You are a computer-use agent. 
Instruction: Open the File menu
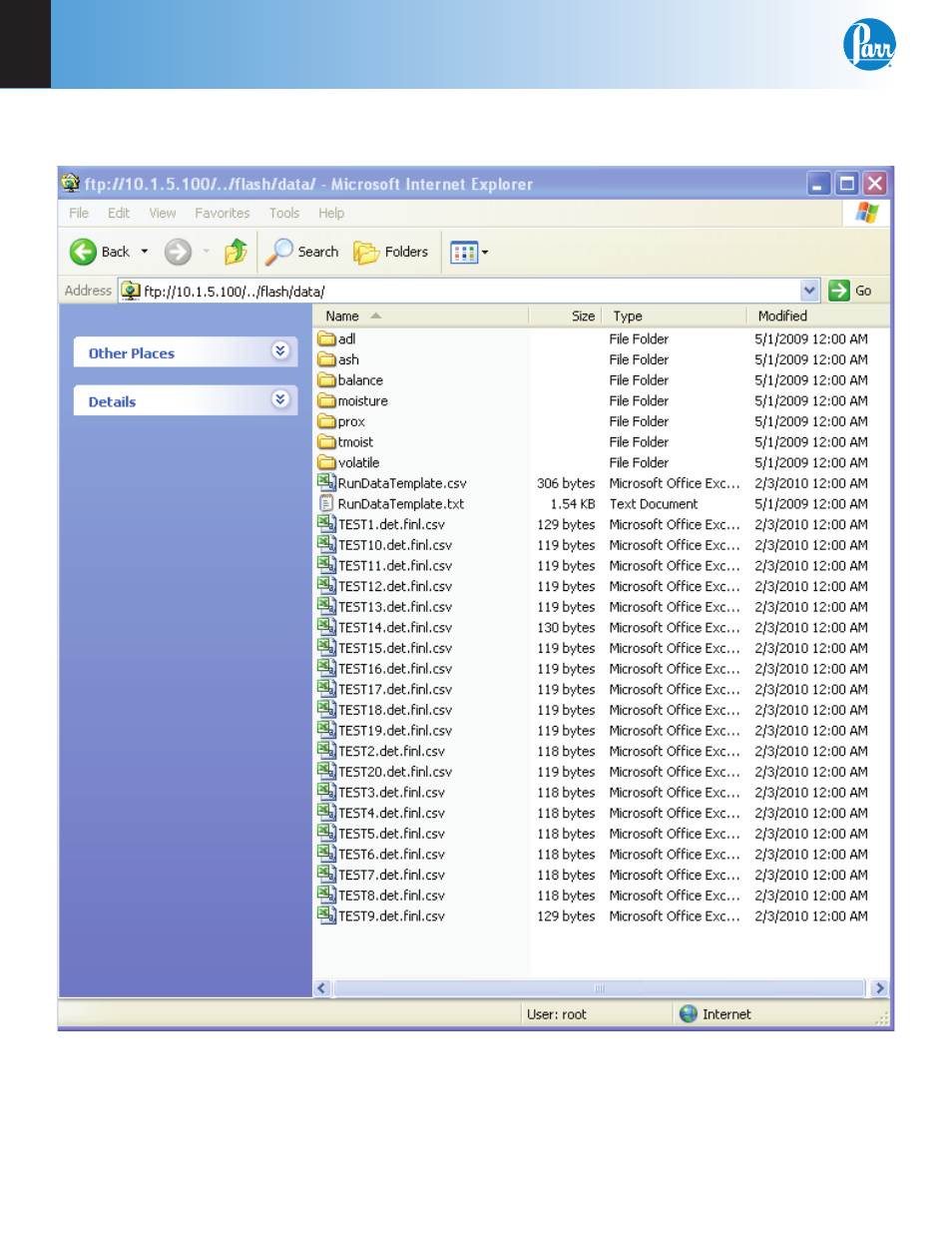pyautogui.click(x=79, y=213)
